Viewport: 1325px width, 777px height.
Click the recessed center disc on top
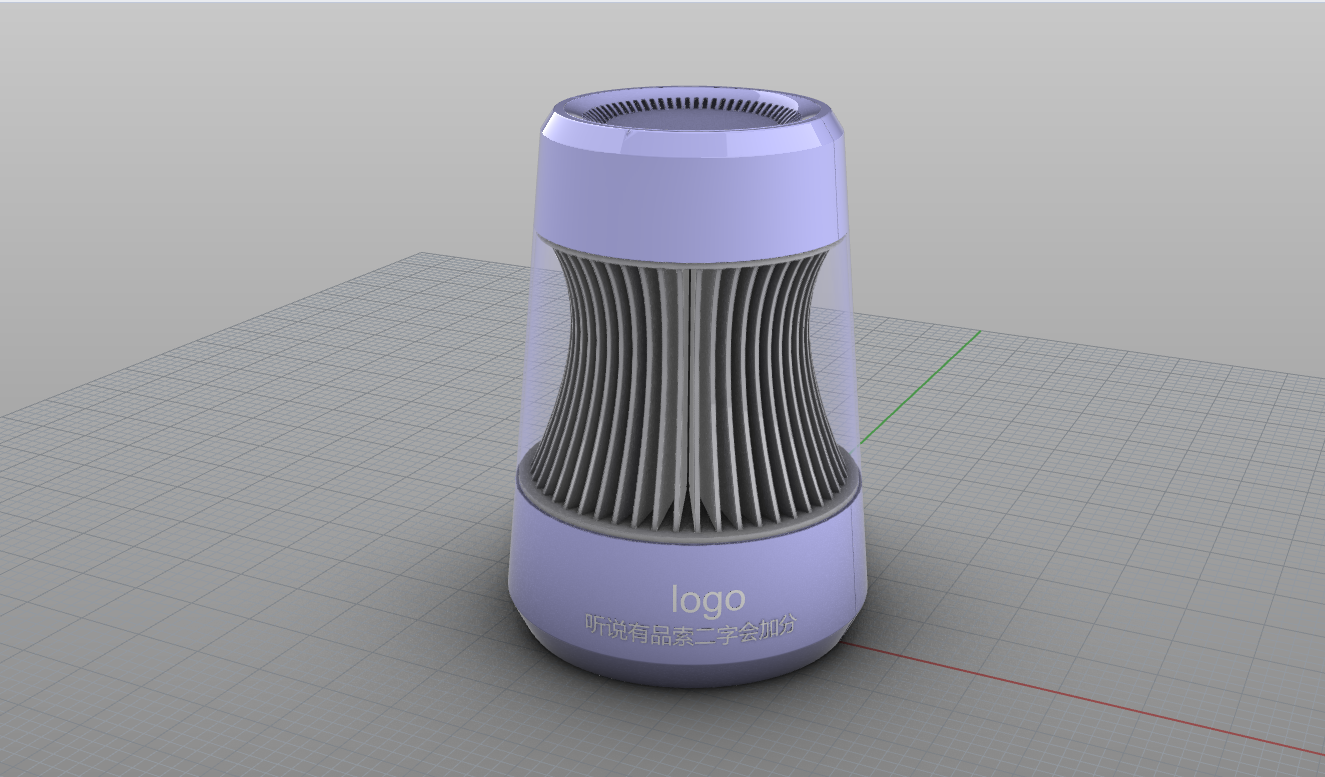tap(690, 123)
